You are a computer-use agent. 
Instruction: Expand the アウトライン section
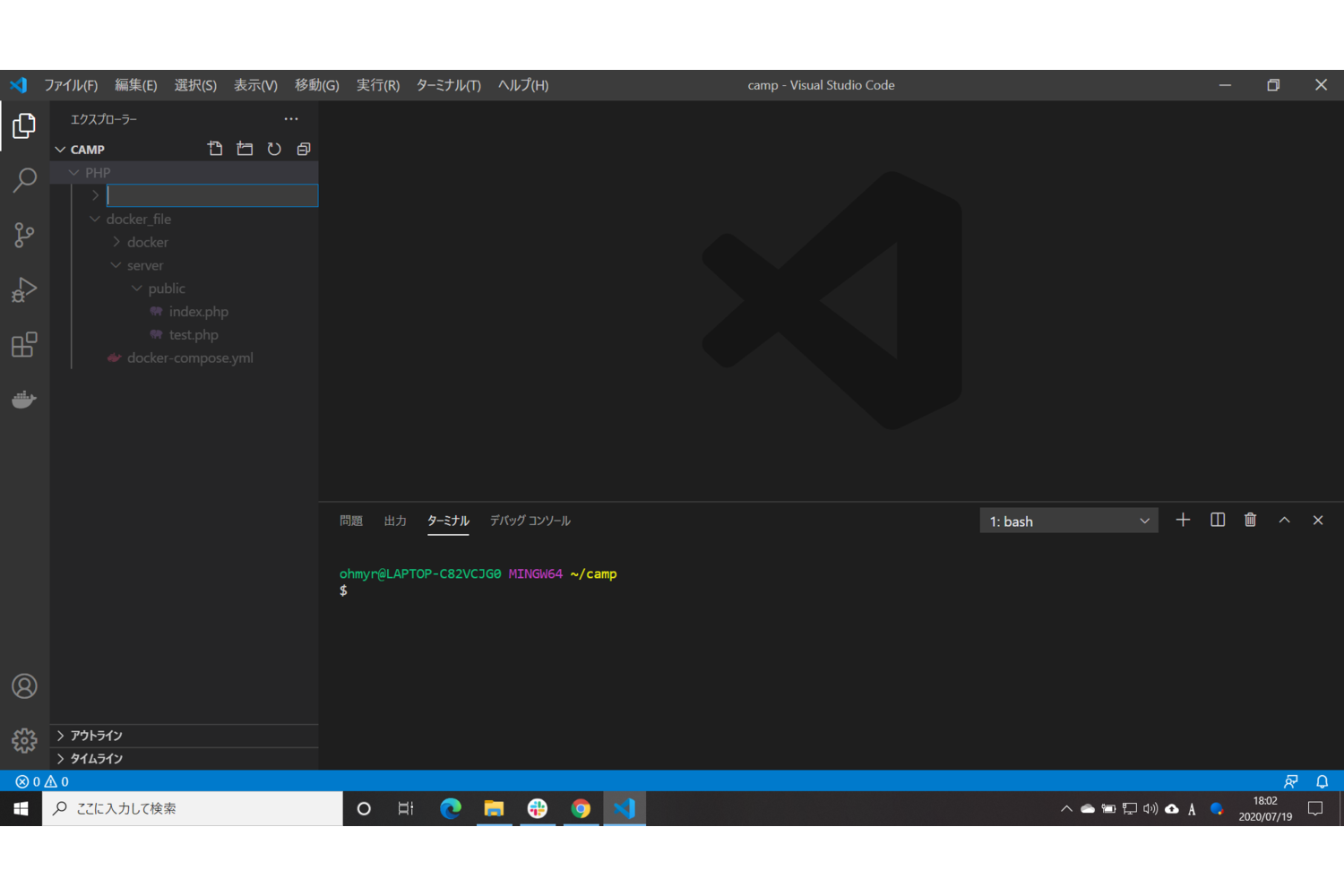(x=96, y=736)
